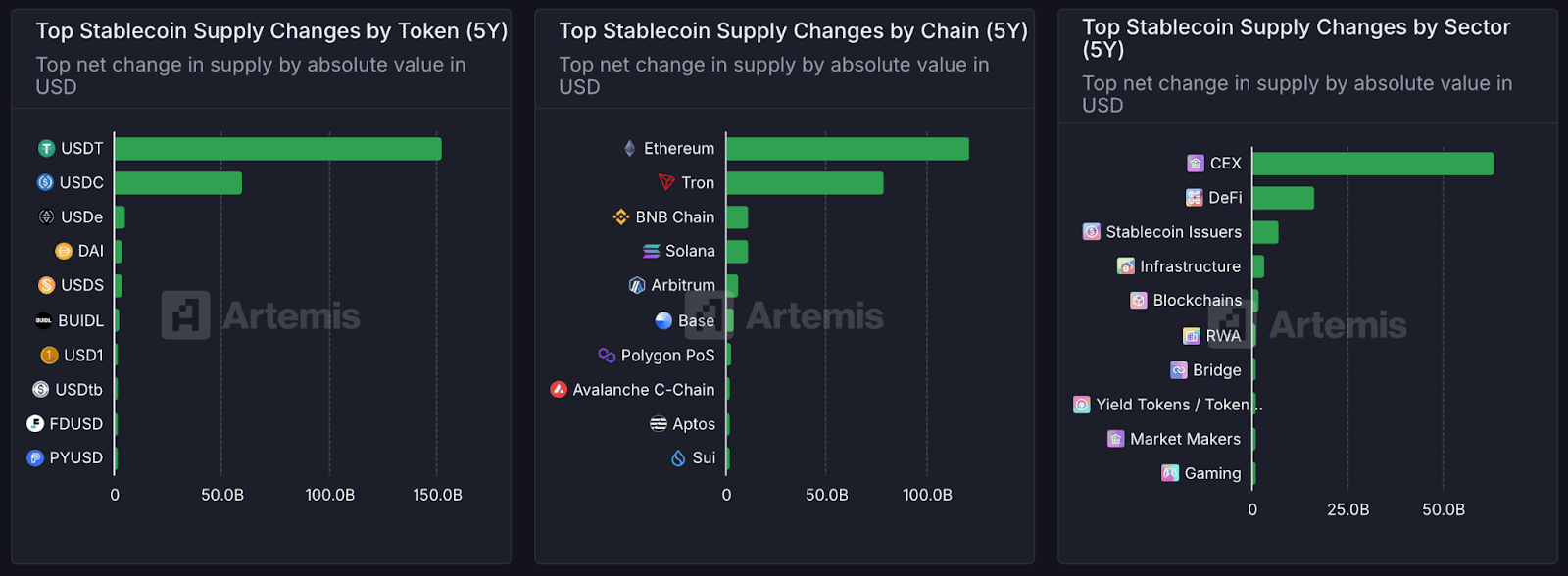Image resolution: width=1568 pixels, height=576 pixels.
Task: Click the DeFi sector icon
Action: coord(1194,198)
